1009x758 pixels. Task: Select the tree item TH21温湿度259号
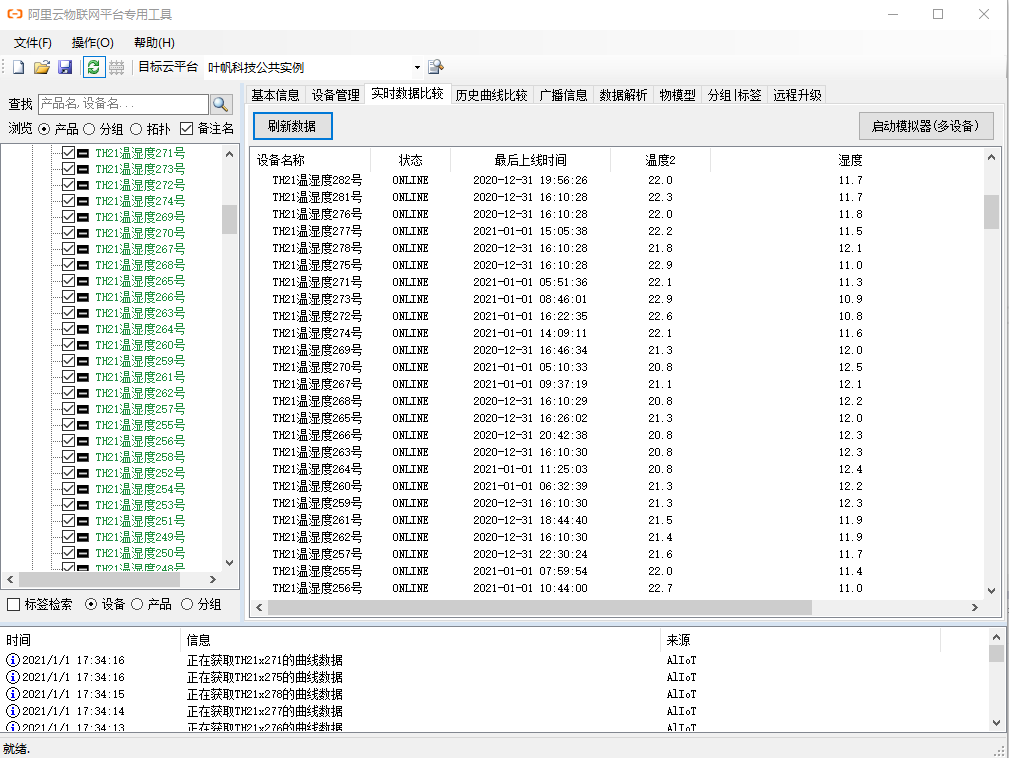click(x=140, y=361)
